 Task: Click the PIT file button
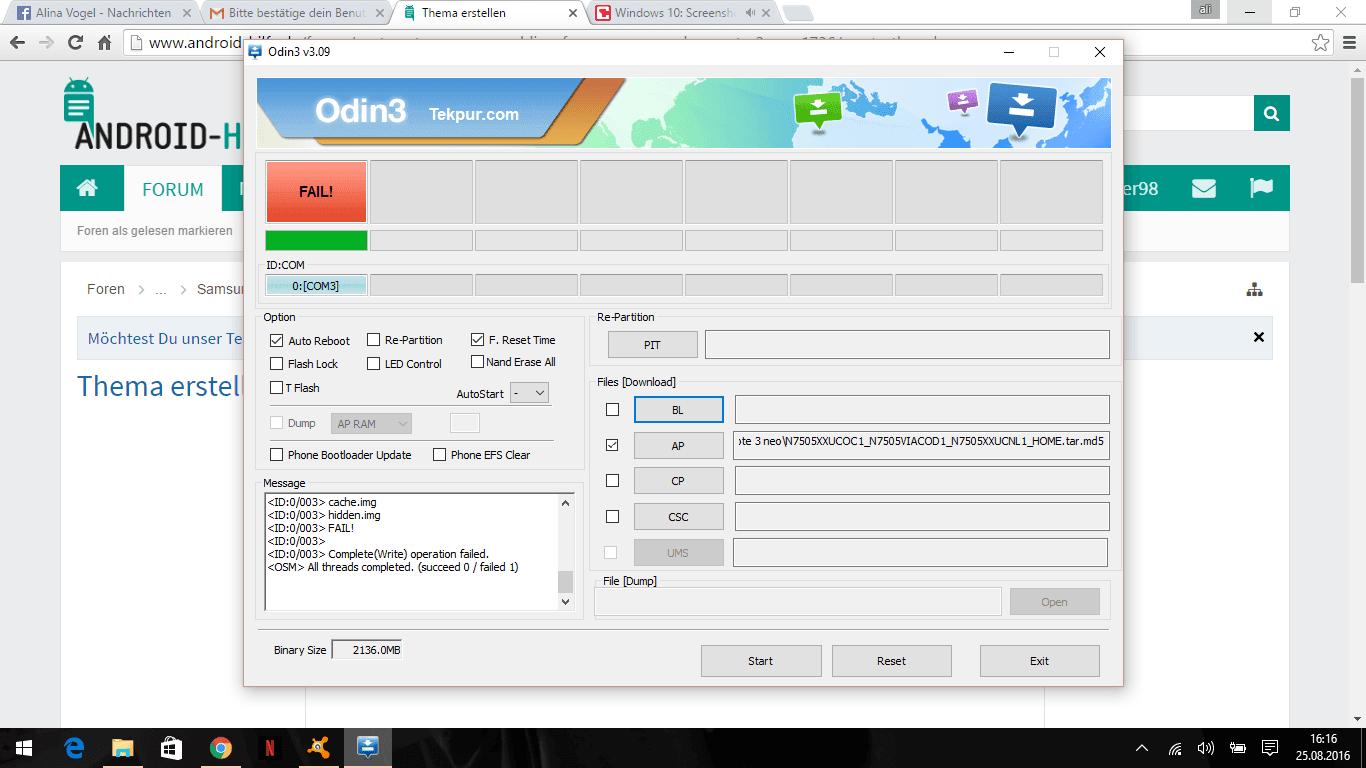click(652, 345)
